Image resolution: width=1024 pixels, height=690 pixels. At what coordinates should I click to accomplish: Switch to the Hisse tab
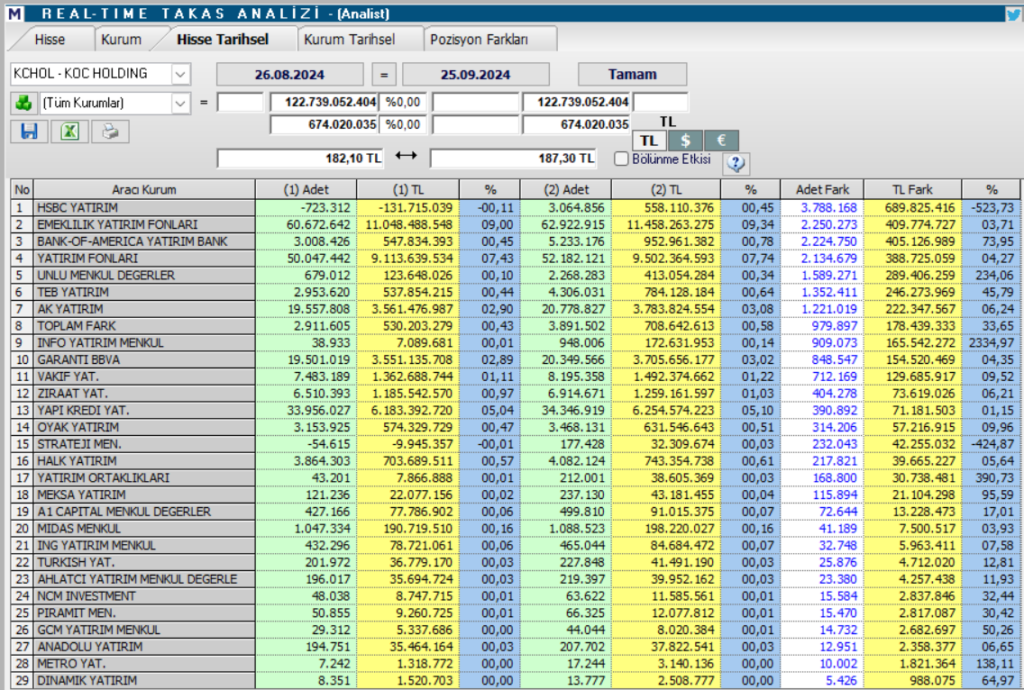50,39
